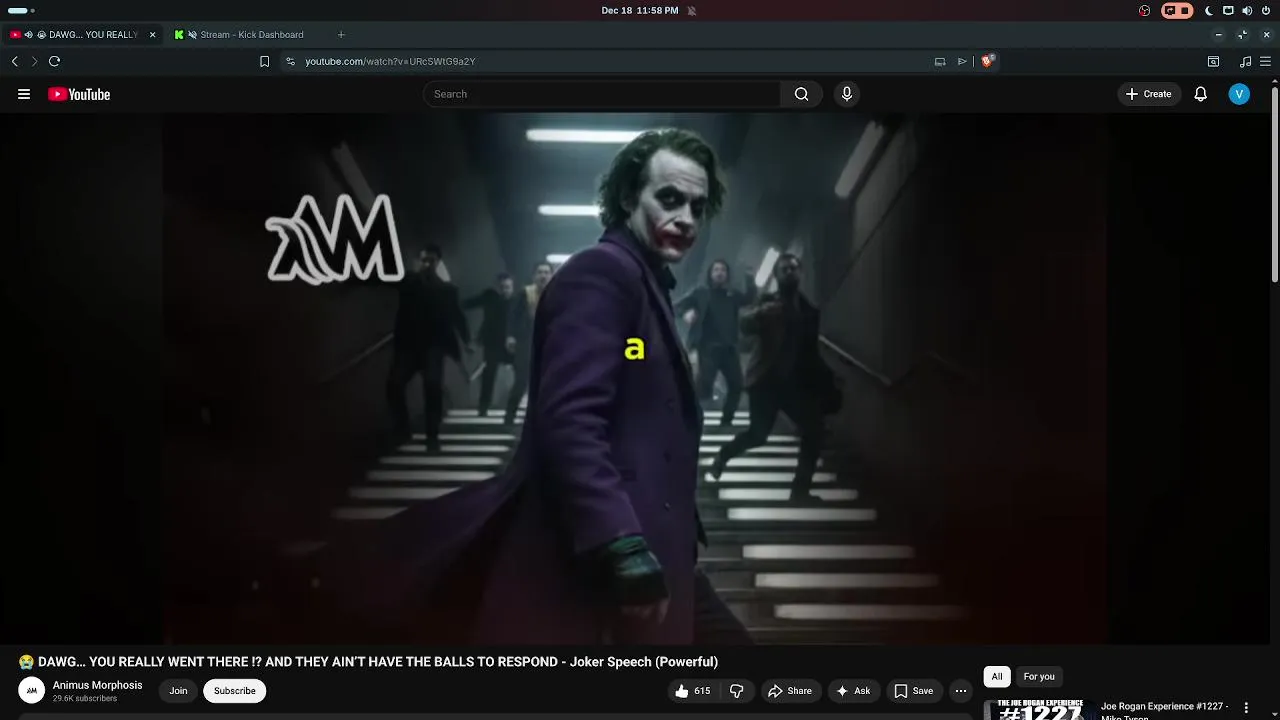Click the video title text
The width and height of the screenshot is (1280, 720).
368,661
